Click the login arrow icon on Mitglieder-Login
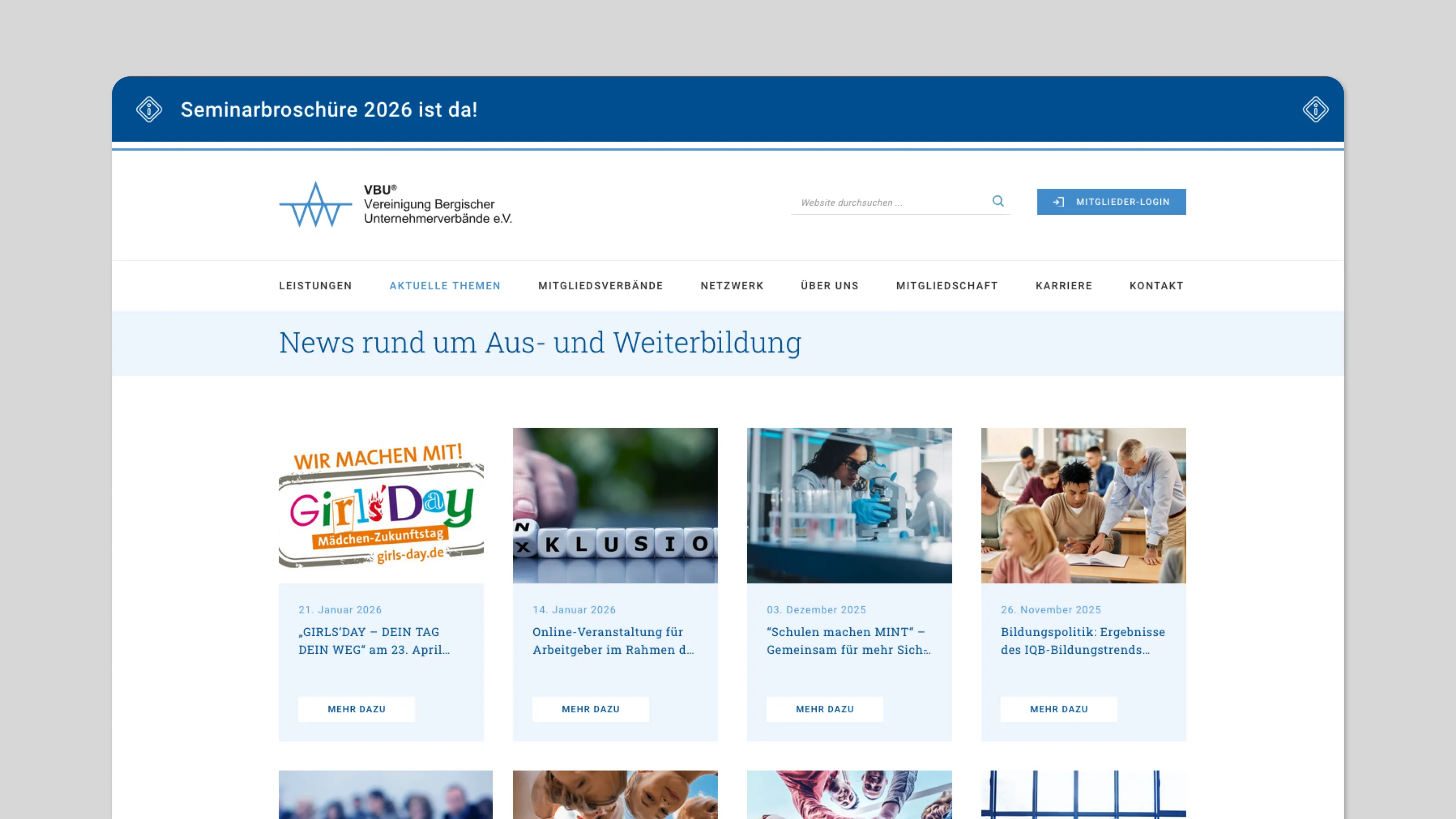 pyautogui.click(x=1058, y=202)
